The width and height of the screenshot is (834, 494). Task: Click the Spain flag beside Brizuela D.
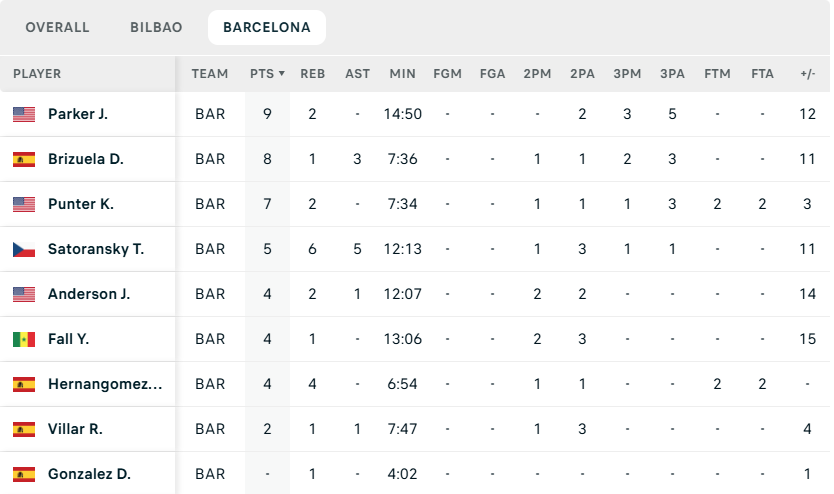point(24,159)
